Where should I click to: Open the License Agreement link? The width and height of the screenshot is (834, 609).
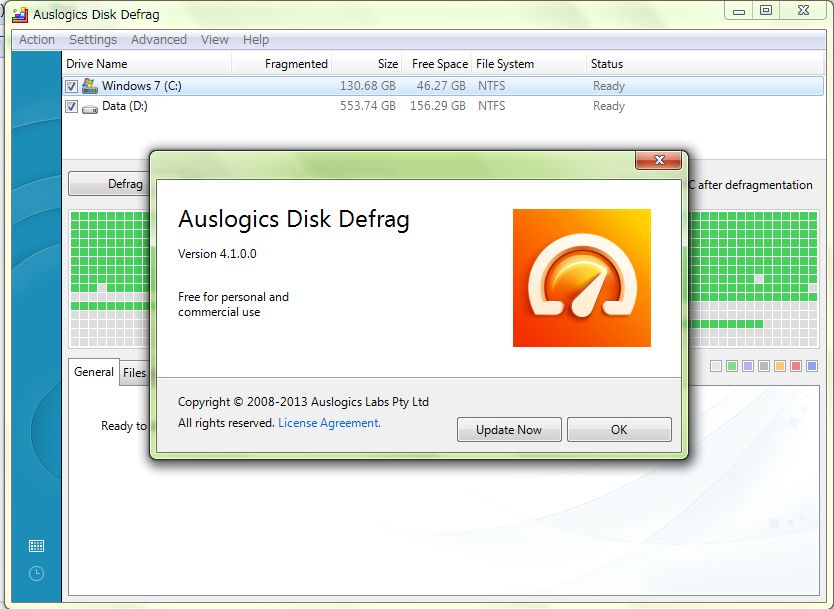(329, 423)
